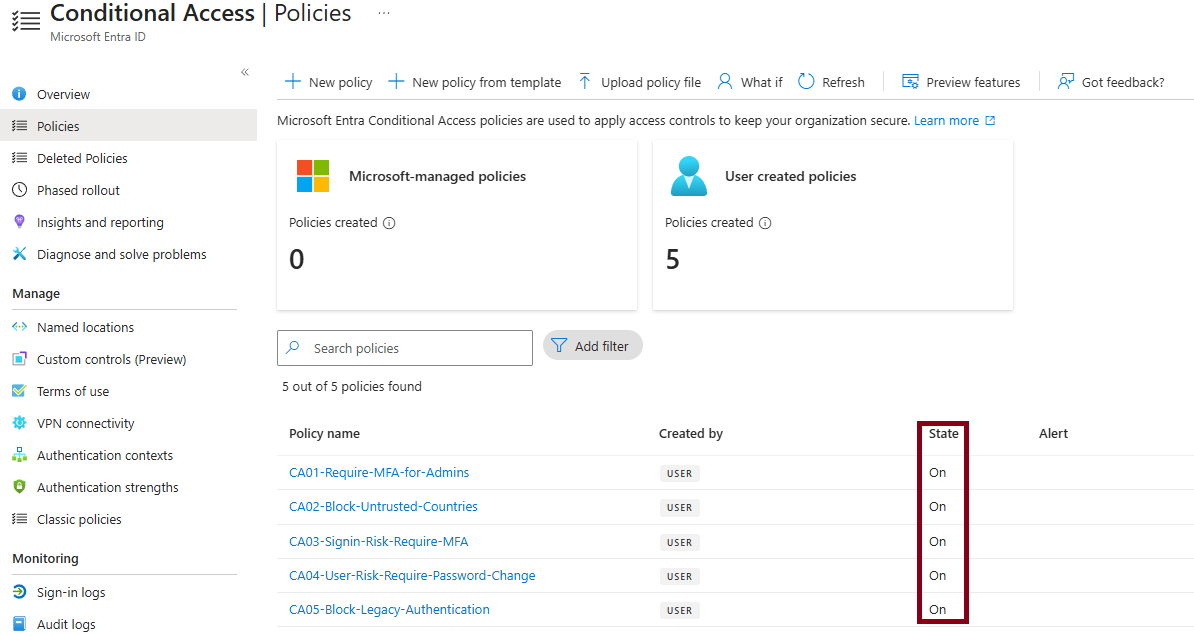Click Upload policy file
This screenshot has width=1194, height=634.
639,82
